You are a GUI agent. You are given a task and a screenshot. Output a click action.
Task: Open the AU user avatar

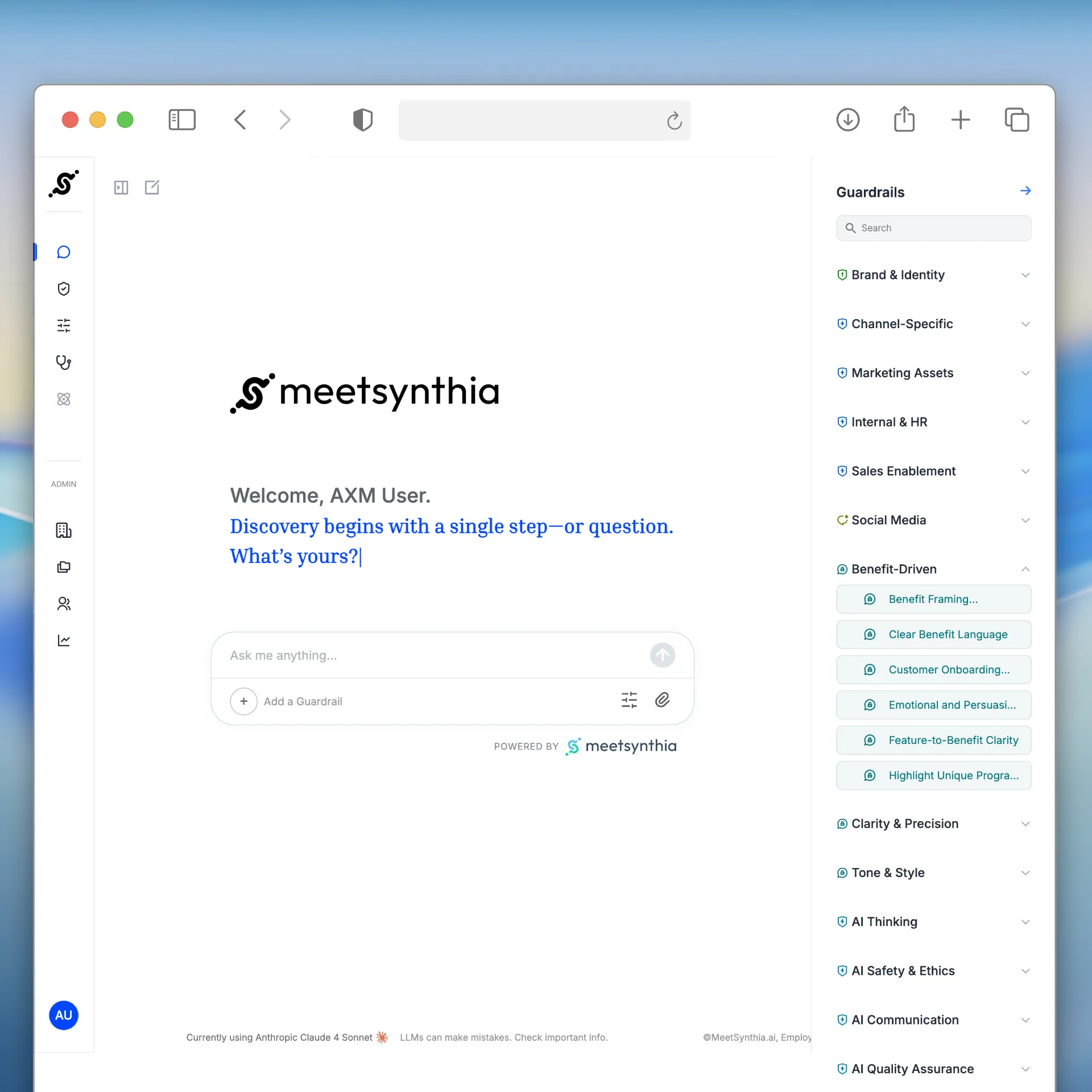click(64, 1015)
